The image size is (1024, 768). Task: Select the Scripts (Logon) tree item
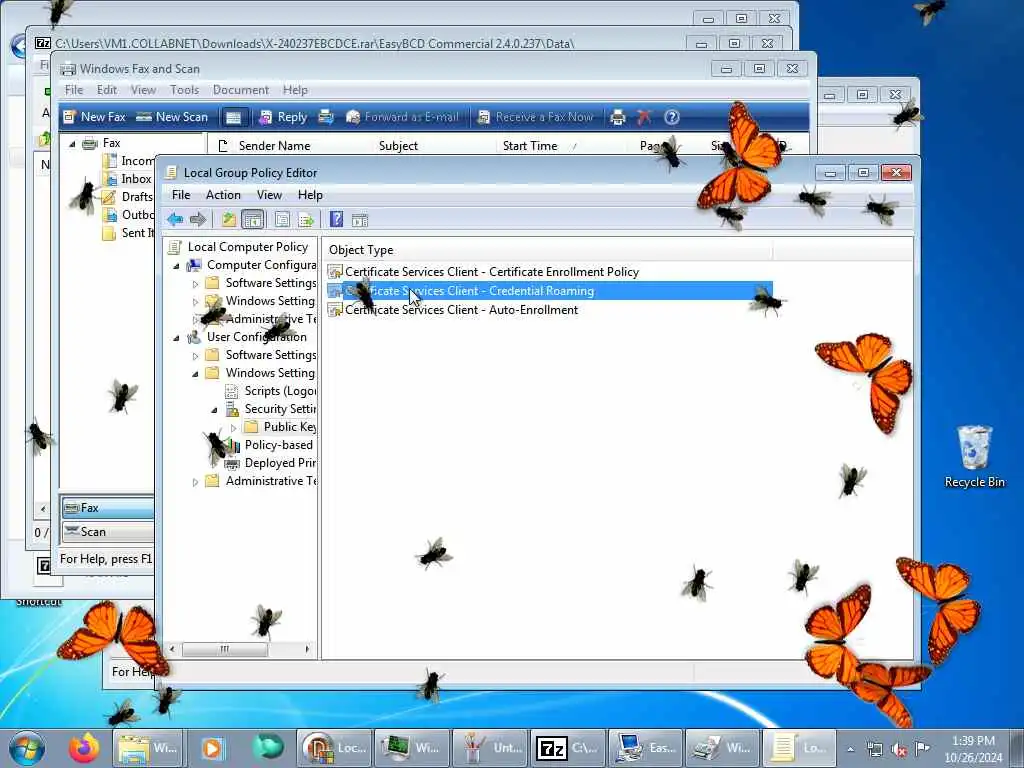point(280,391)
